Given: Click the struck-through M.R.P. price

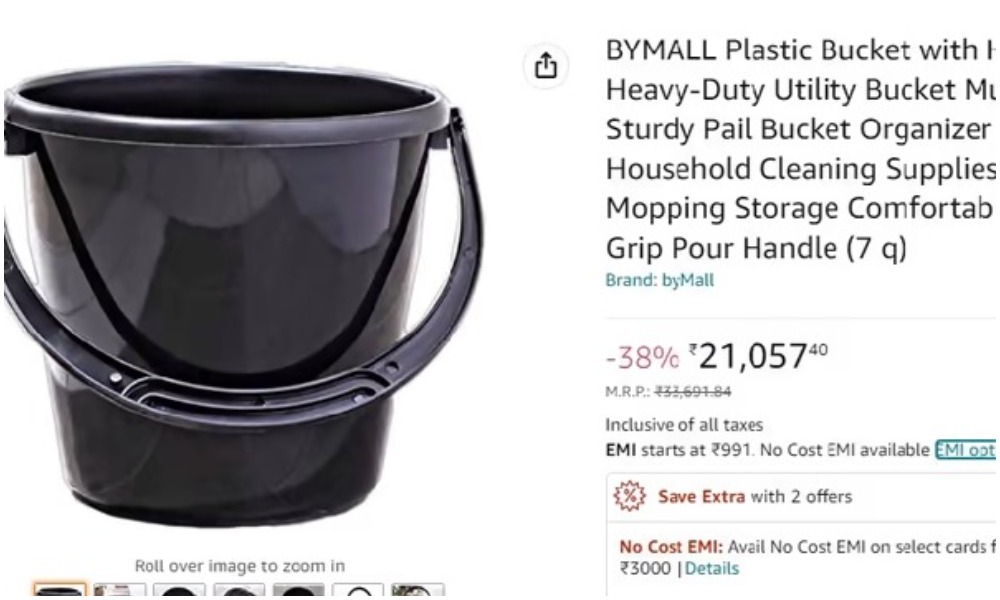Looking at the screenshot, I should pos(693,391).
